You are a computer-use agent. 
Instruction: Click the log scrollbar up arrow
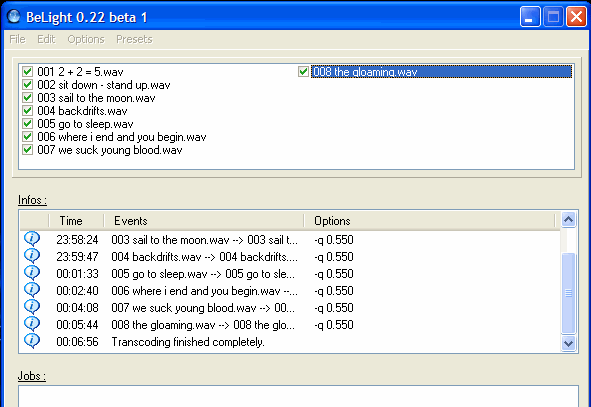coord(568,219)
